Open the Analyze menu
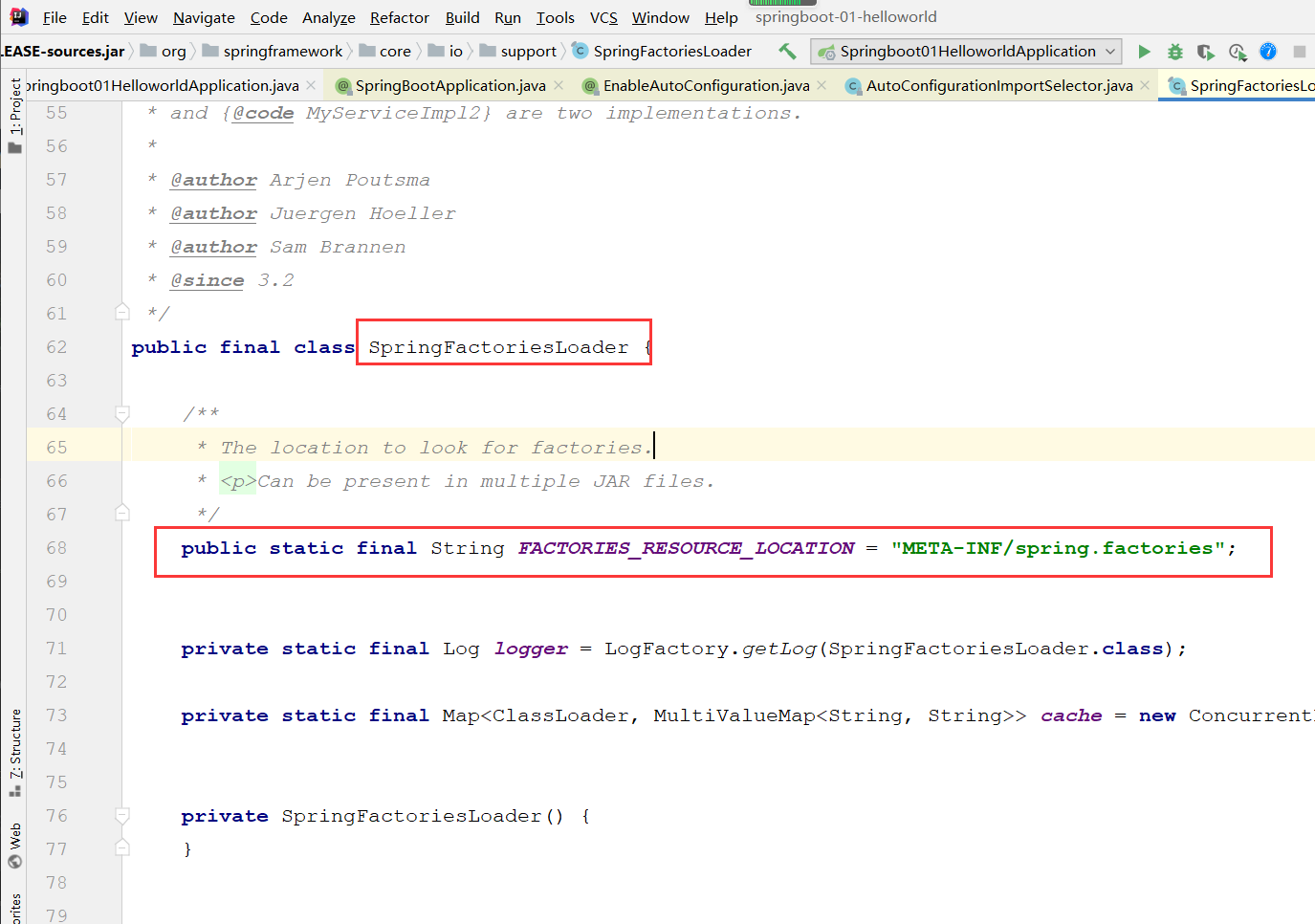 click(x=328, y=17)
